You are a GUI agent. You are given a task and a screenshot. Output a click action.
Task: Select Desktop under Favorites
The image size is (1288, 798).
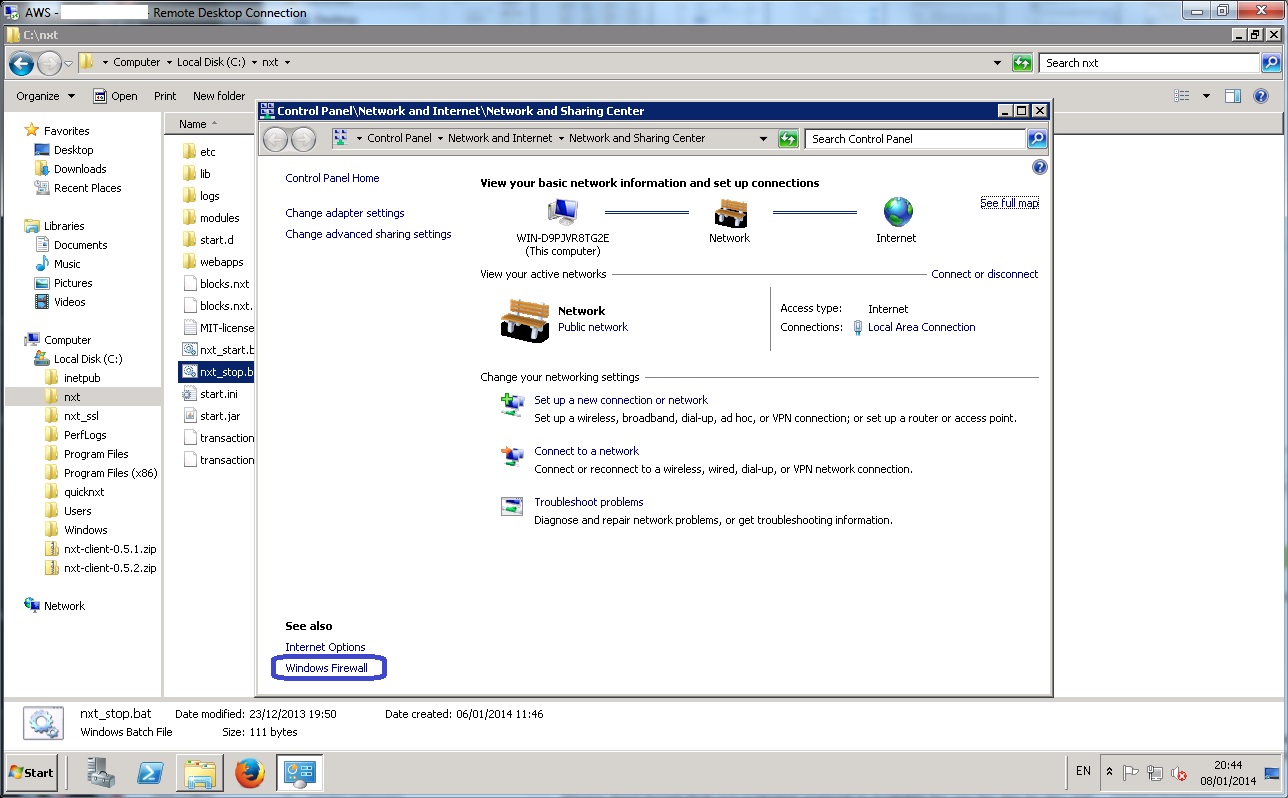pyautogui.click(x=73, y=150)
